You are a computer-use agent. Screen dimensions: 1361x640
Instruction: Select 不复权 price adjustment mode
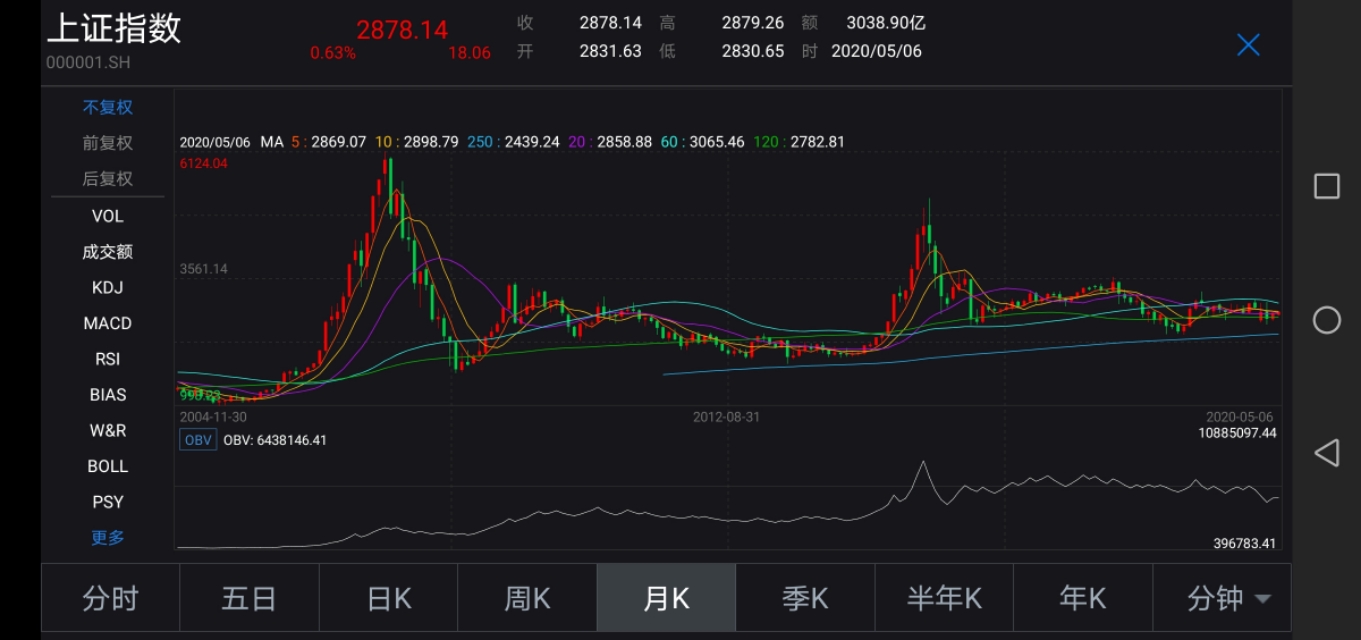point(107,107)
